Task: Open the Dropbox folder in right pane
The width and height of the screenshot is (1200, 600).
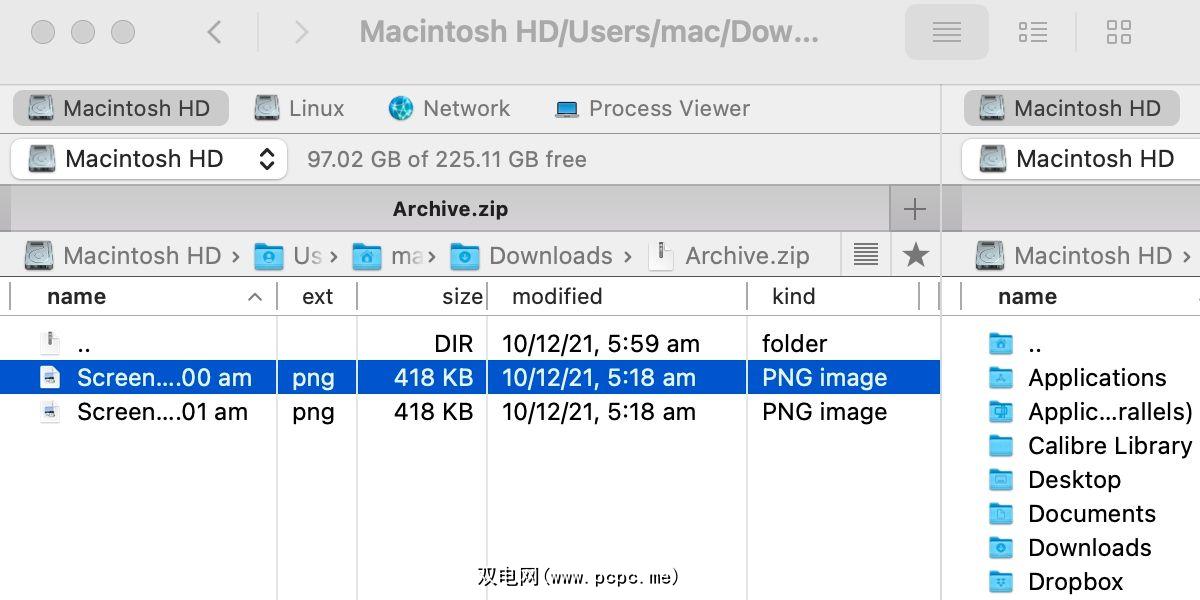Action: 1074,582
